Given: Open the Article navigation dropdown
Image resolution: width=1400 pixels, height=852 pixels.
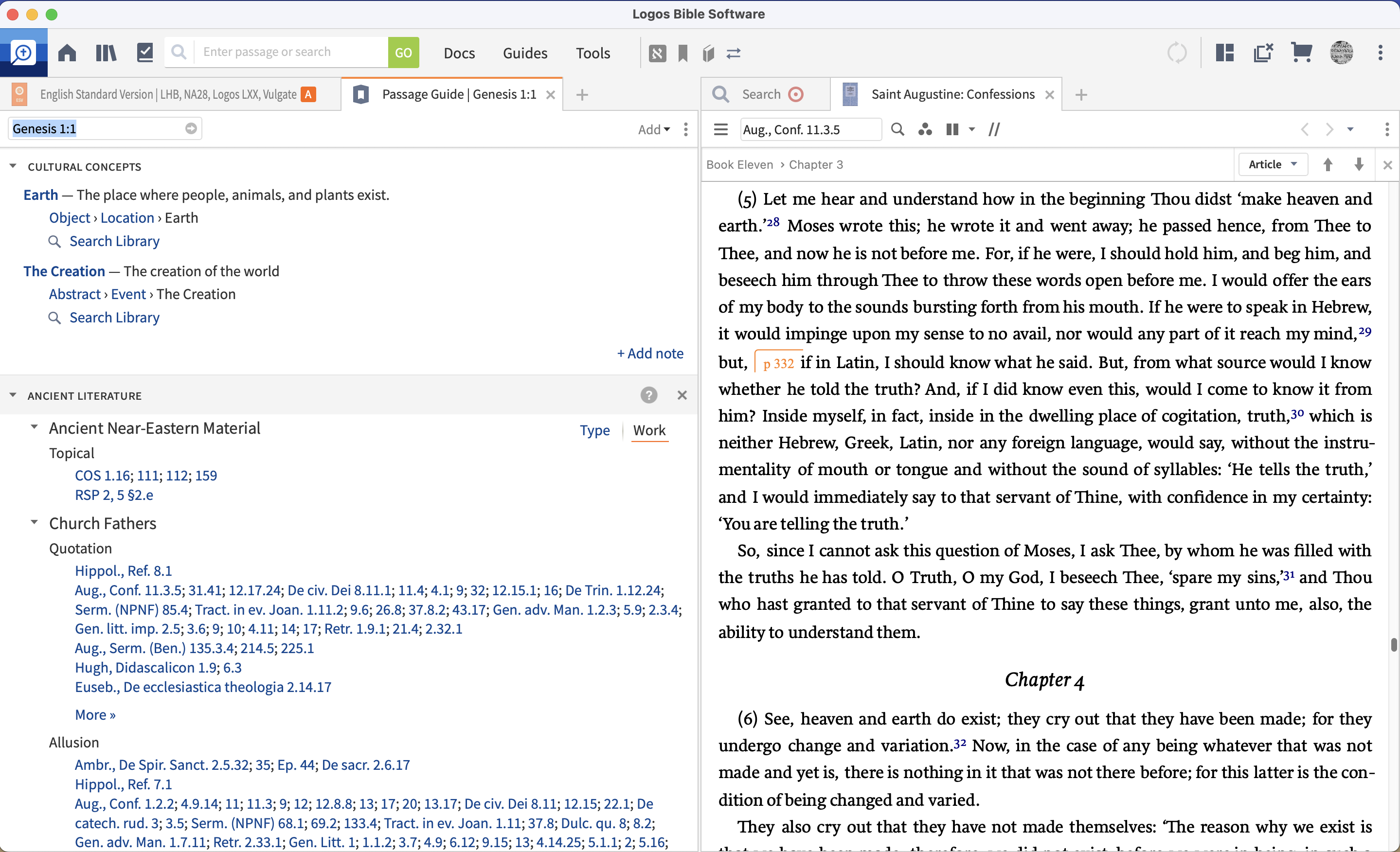Looking at the screenshot, I should click(x=1273, y=164).
